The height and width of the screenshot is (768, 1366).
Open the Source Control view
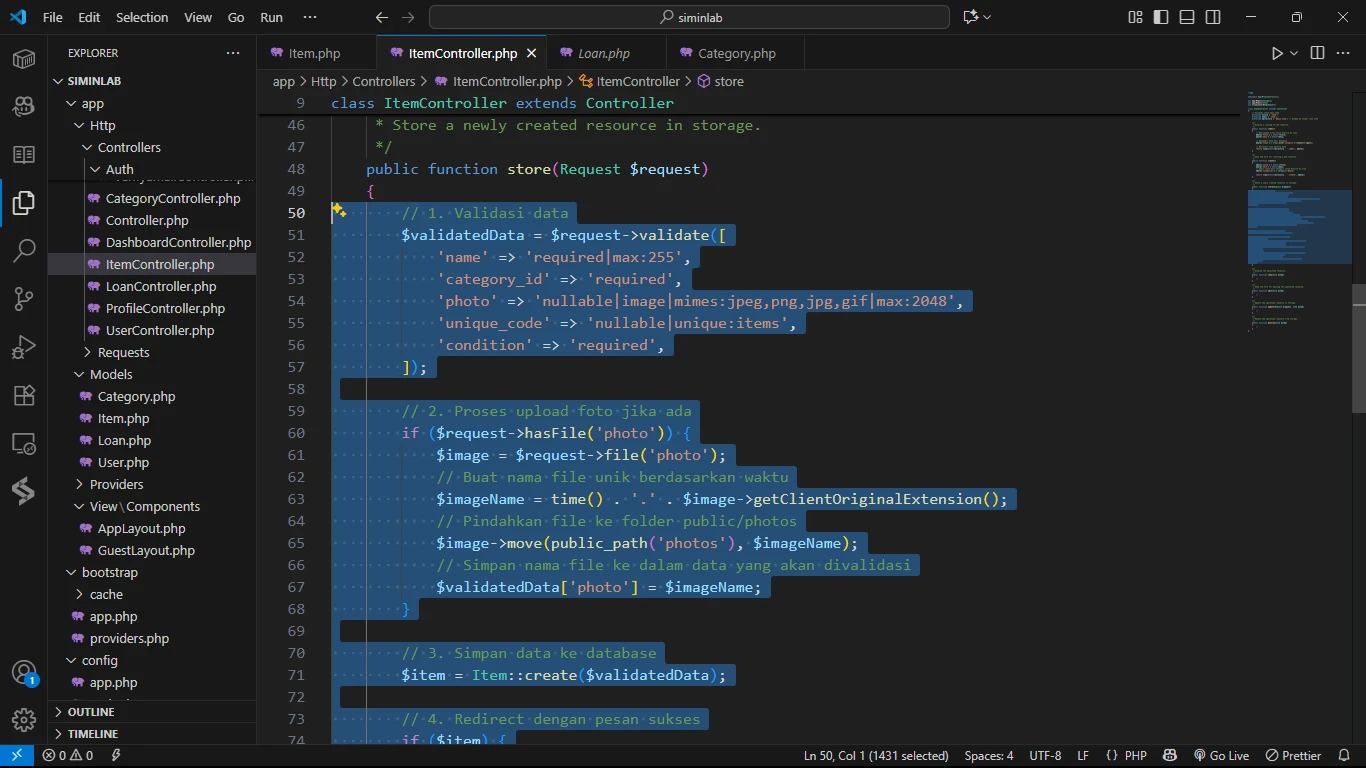24,298
